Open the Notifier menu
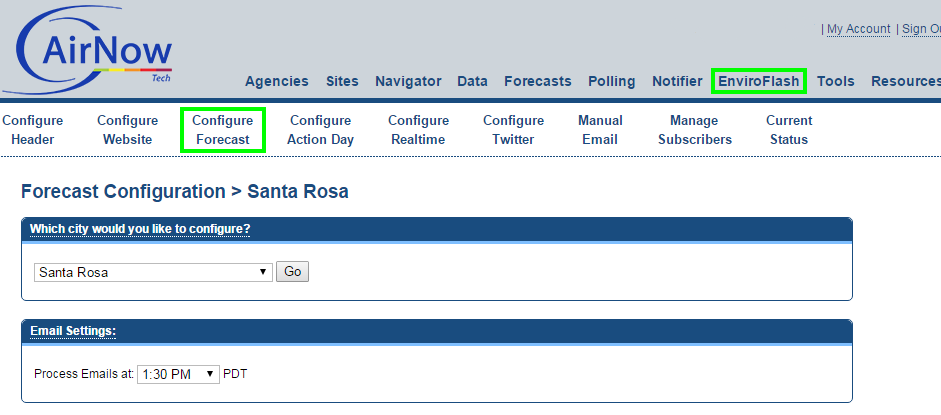941x415 pixels. point(677,81)
